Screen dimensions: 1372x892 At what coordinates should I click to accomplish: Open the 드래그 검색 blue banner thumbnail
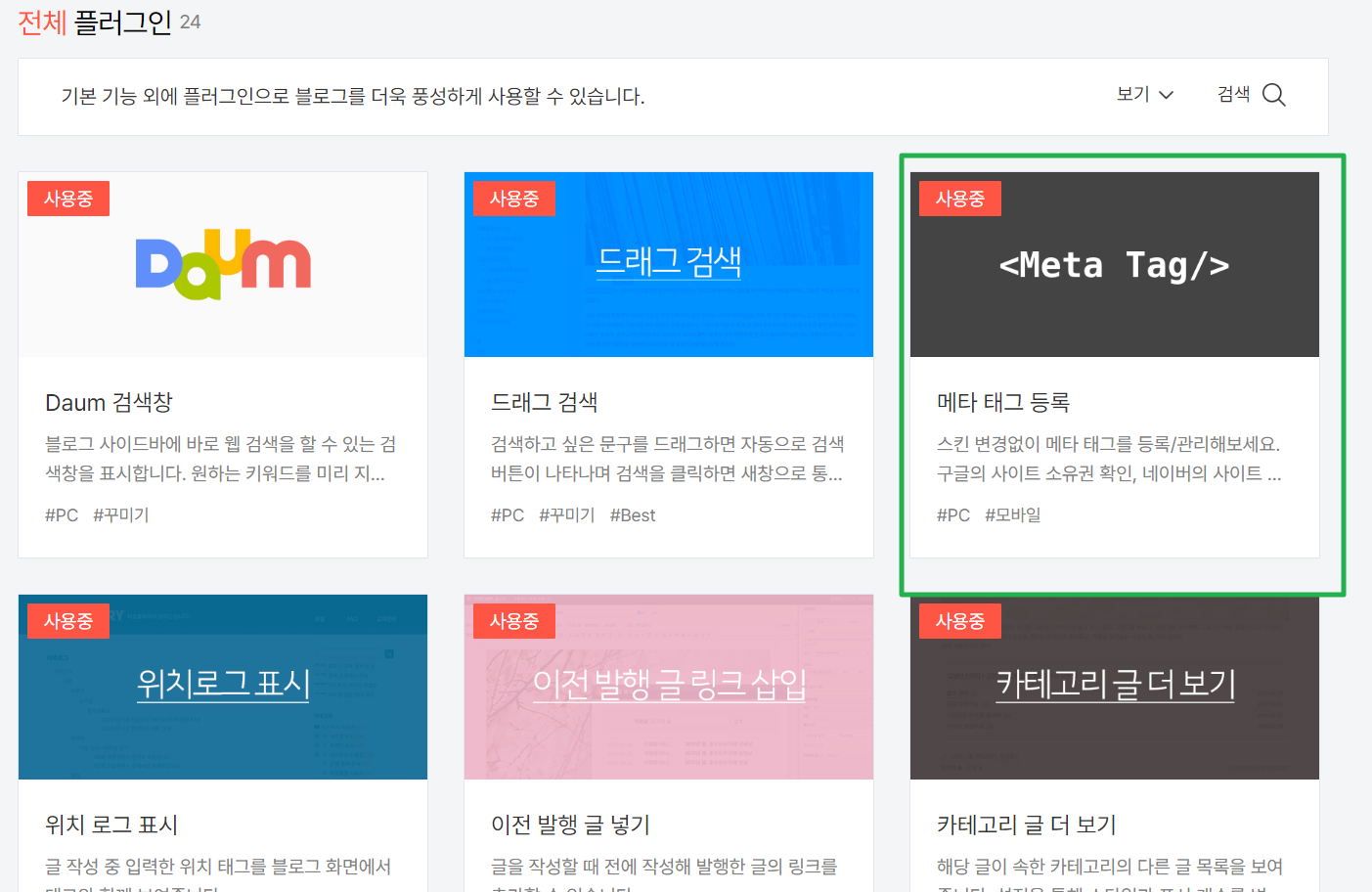click(669, 265)
